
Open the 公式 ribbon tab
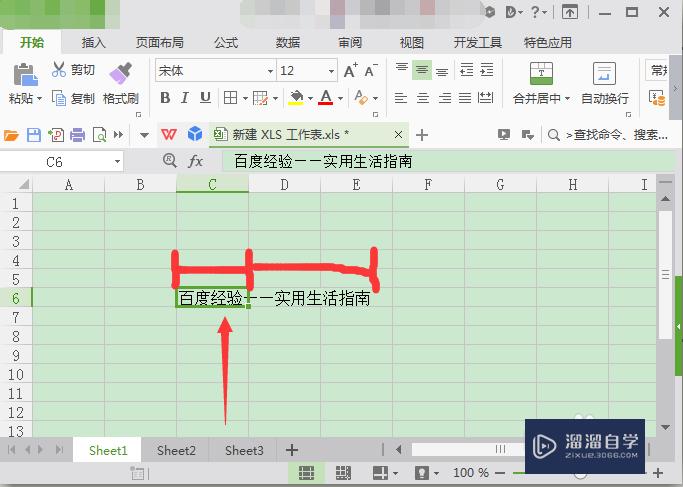coord(226,43)
